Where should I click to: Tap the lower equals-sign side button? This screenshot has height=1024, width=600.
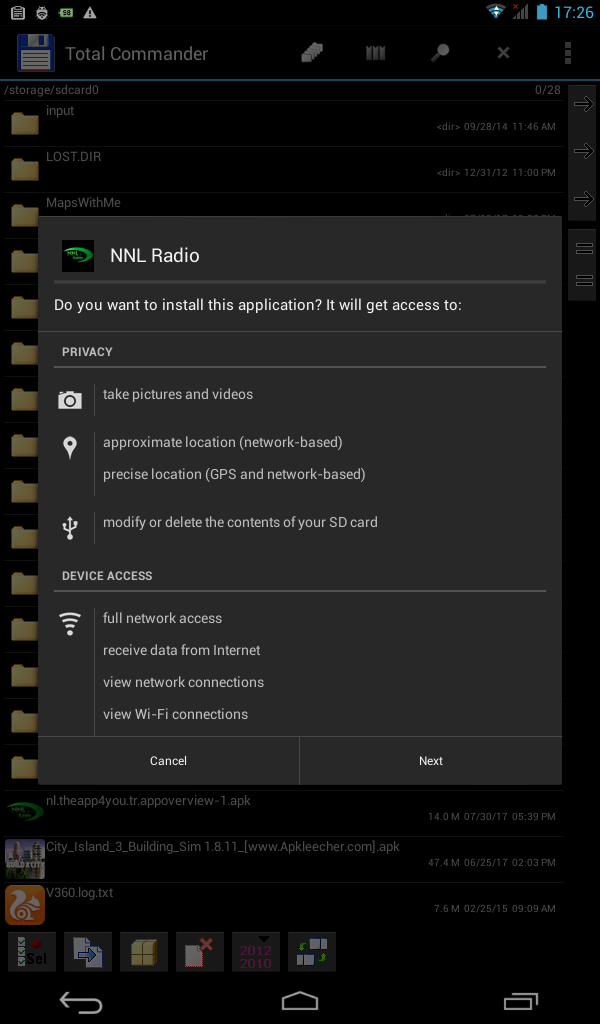(583, 281)
